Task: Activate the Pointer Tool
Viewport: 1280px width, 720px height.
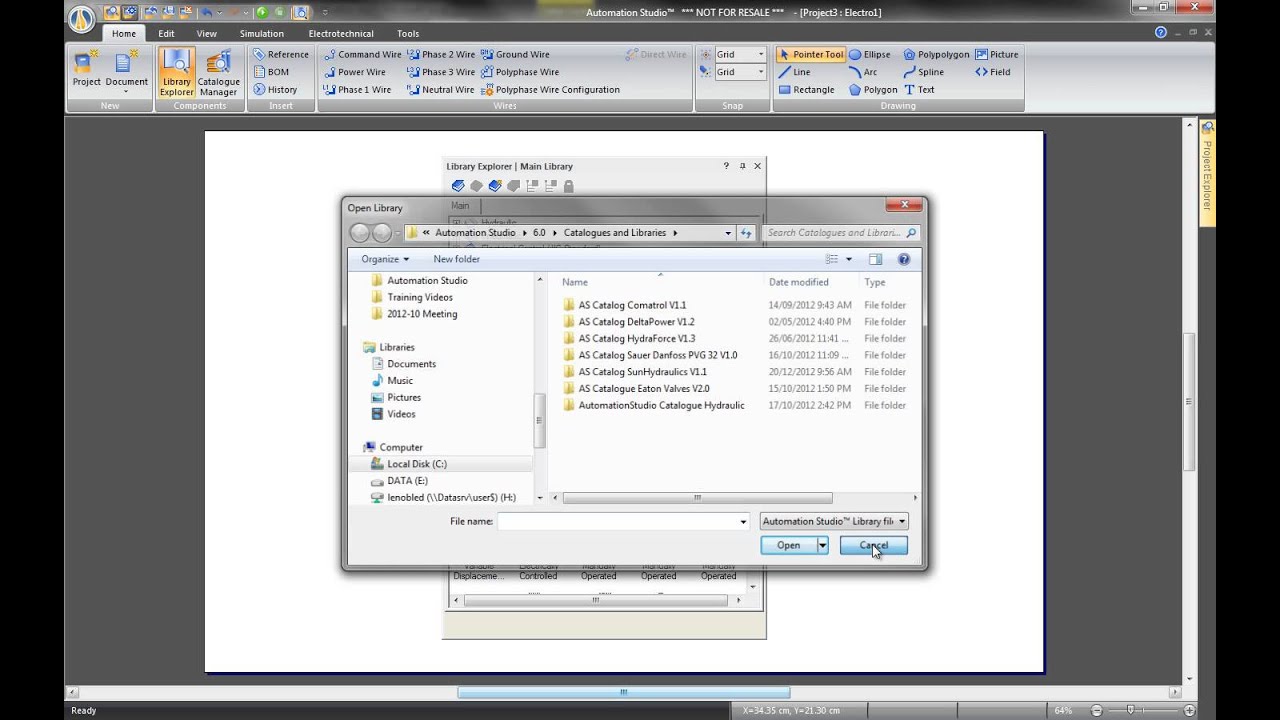Action: click(811, 54)
